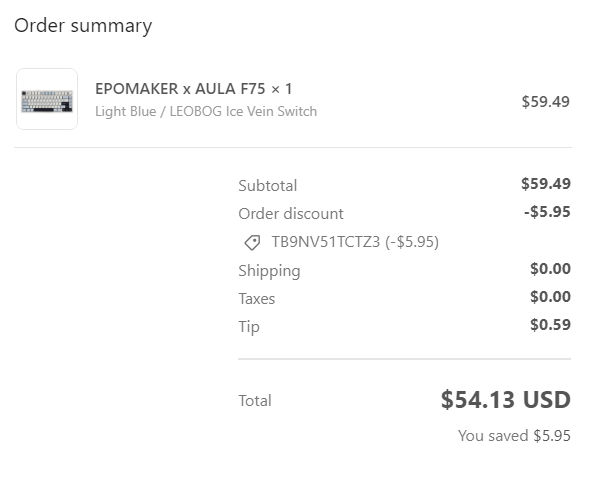The image size is (608, 495).
Task: Click the Total label
Action: [x=254, y=400]
